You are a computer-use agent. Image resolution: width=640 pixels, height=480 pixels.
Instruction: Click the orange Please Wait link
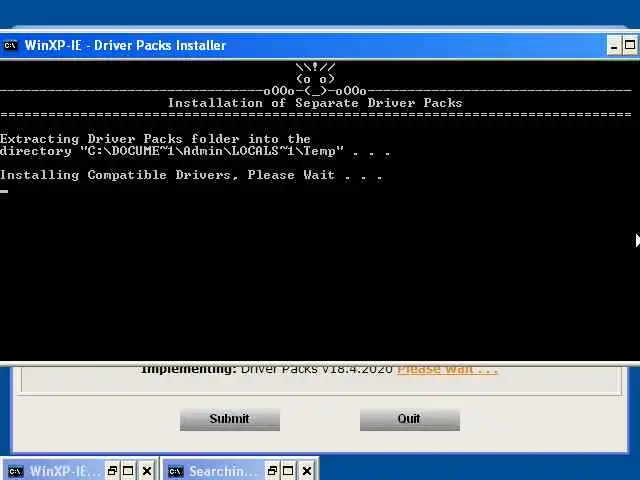pyautogui.click(x=447, y=369)
